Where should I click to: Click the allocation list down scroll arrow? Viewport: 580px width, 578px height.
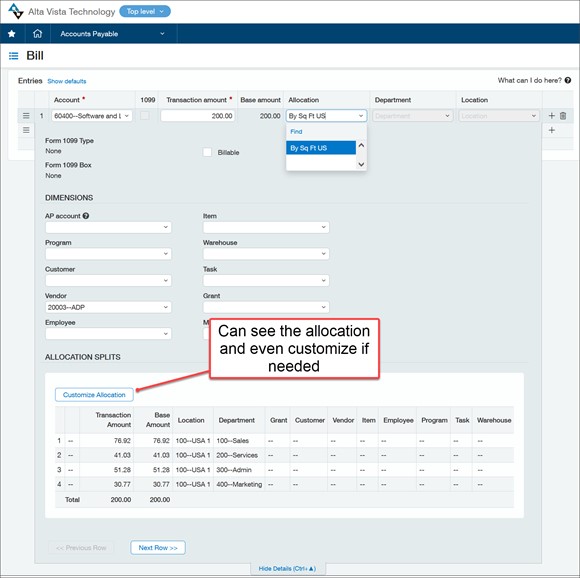pyautogui.click(x=361, y=164)
